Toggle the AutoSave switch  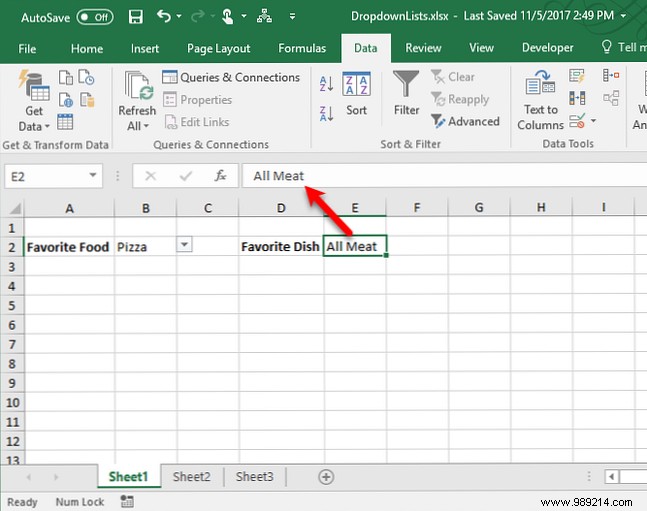95,17
